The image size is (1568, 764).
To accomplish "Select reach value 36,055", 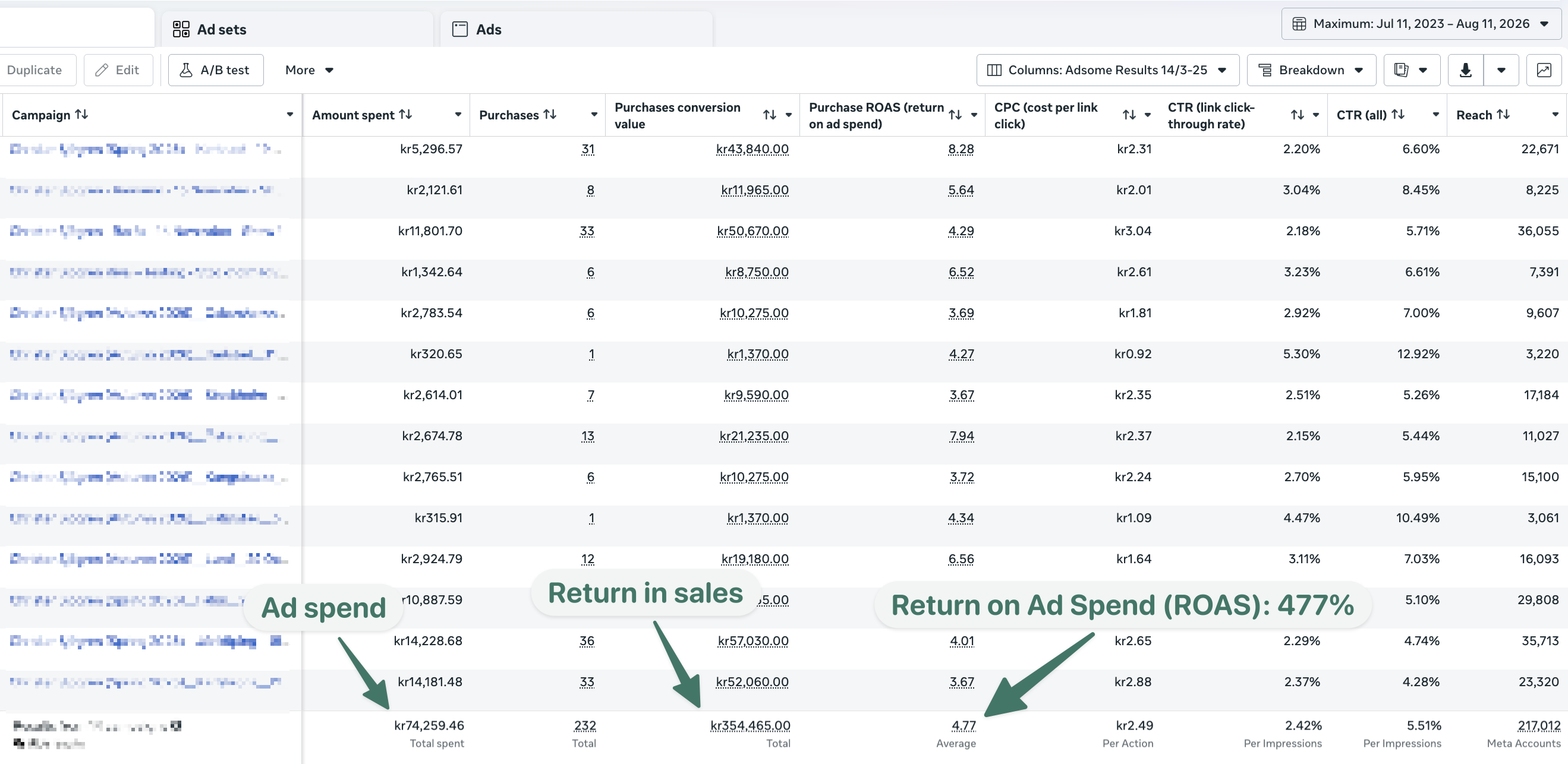I will 1538,231.
